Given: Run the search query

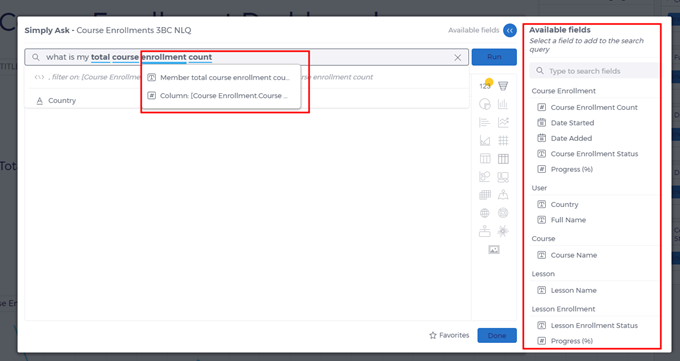Looking at the screenshot, I should pos(494,57).
